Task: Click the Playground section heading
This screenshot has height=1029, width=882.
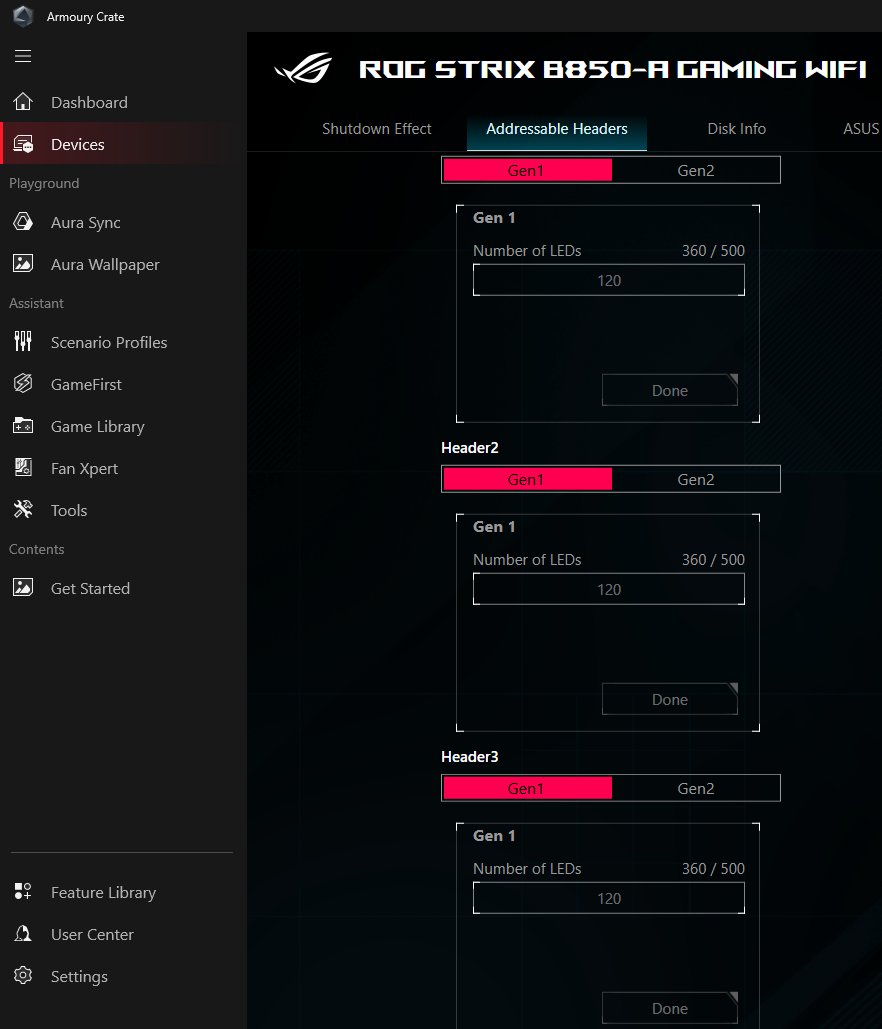Action: tap(44, 183)
